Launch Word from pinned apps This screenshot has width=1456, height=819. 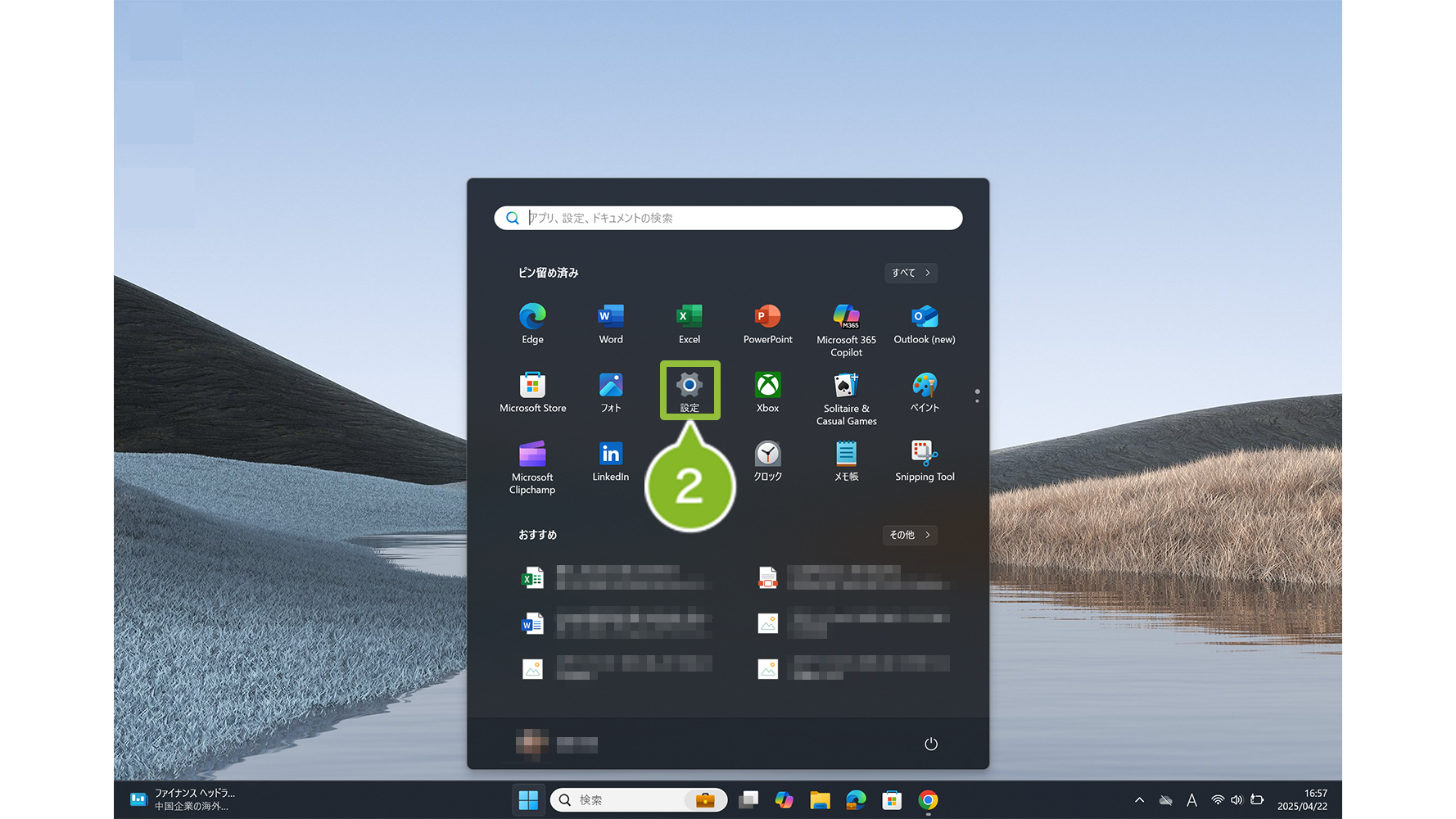tap(611, 324)
